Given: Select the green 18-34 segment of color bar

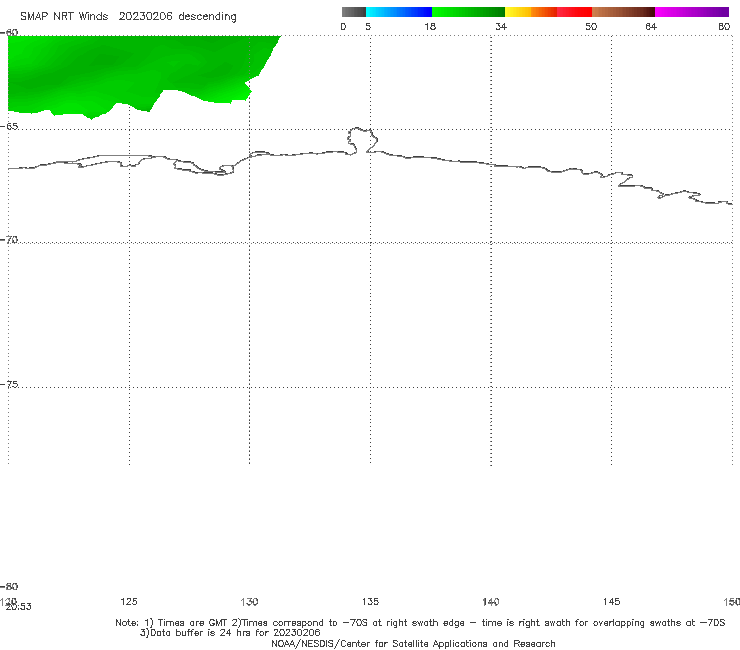Looking at the screenshot, I should [x=468, y=12].
